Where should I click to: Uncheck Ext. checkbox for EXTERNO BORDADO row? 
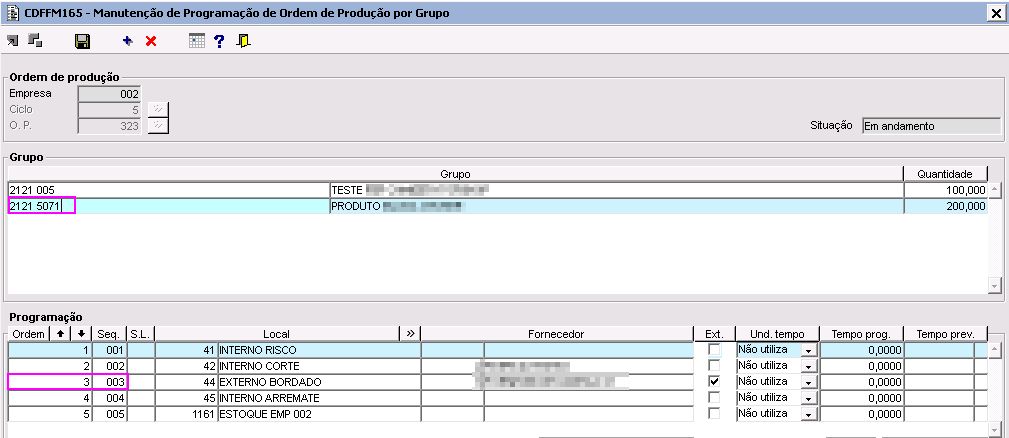point(714,381)
